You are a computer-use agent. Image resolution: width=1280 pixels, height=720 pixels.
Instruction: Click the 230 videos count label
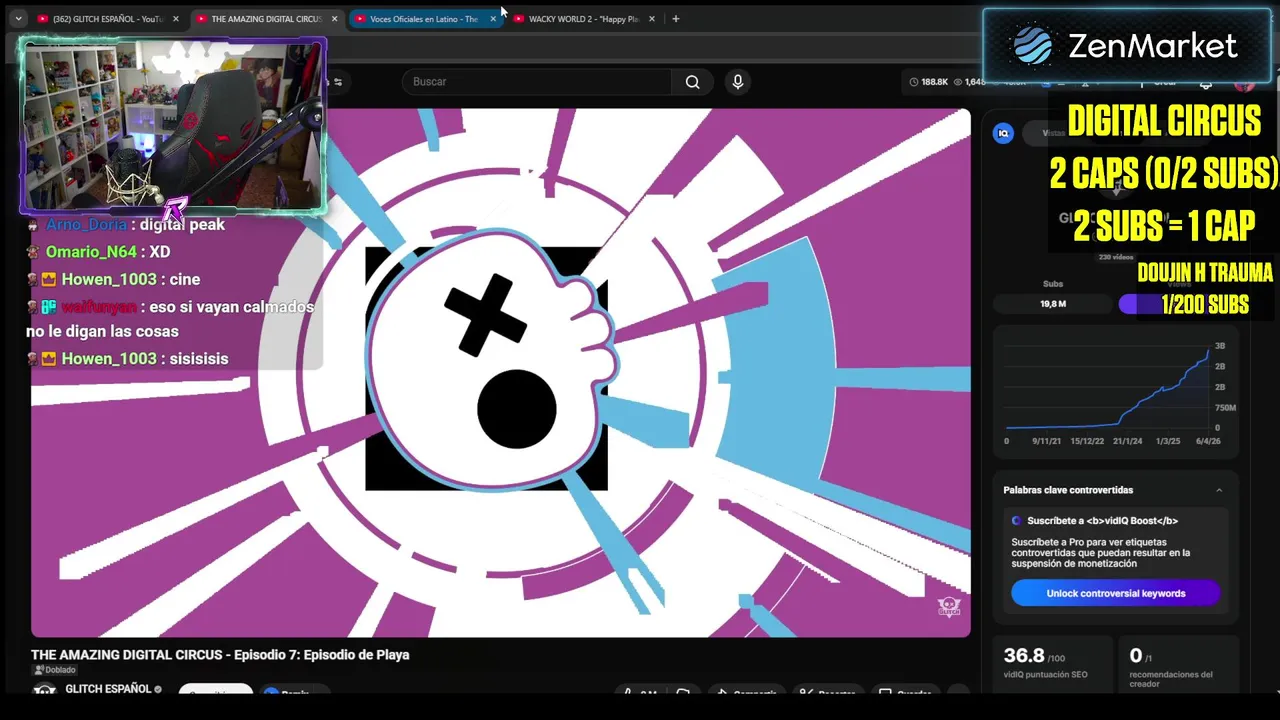[x=1115, y=257]
